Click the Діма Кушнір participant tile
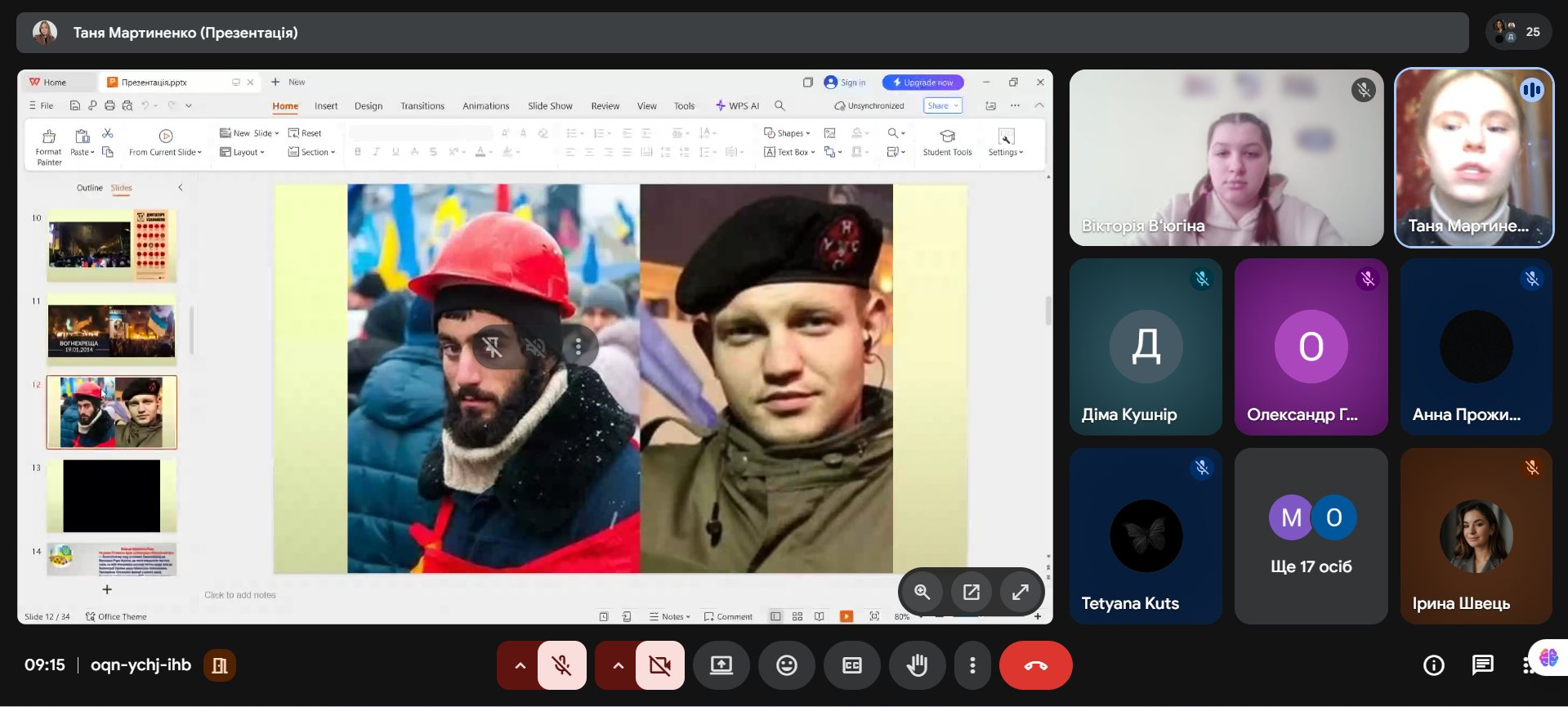The height and width of the screenshot is (707, 1568). pyautogui.click(x=1146, y=347)
